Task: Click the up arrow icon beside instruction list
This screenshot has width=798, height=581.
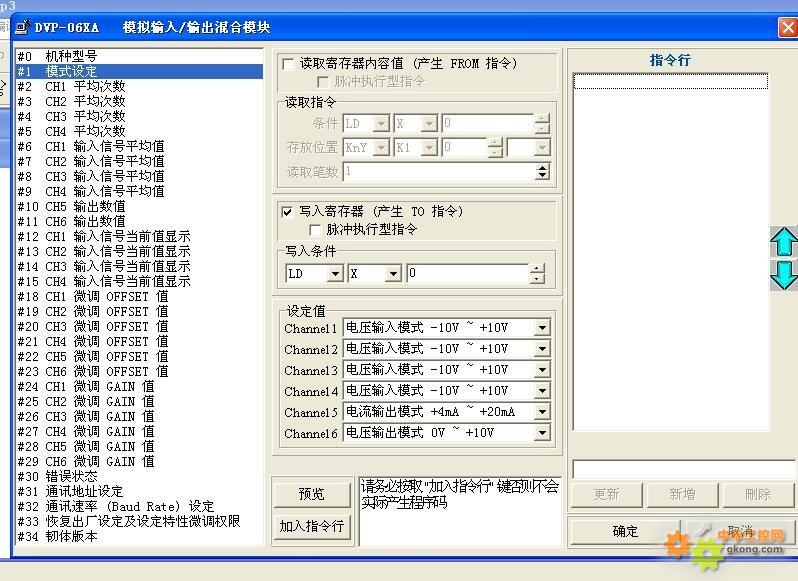Action: click(784, 242)
